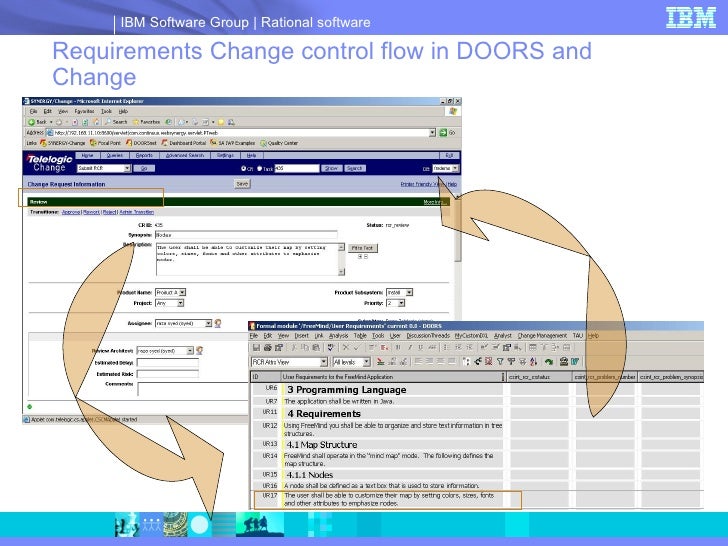
Task: Select the UR17 requirement text in DOORS
Action: click(x=389, y=500)
